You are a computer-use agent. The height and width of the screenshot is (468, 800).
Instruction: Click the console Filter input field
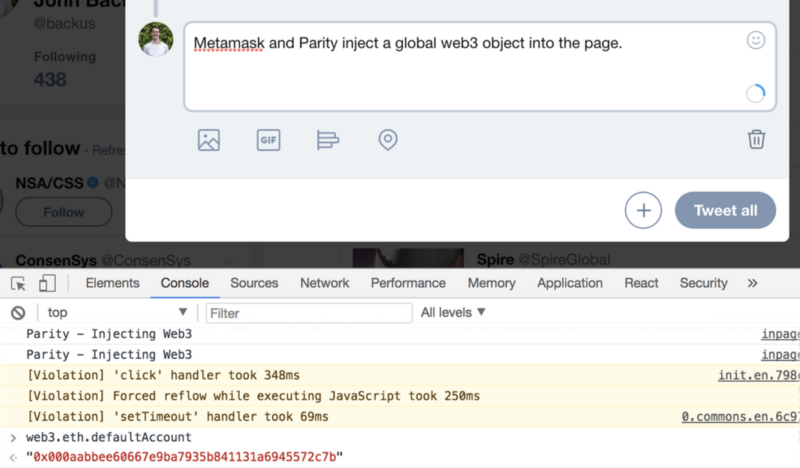click(x=309, y=313)
